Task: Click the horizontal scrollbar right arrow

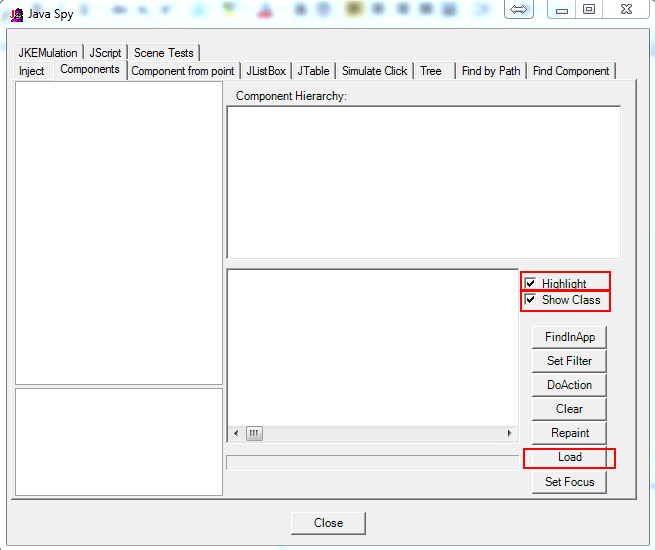Action: tap(509, 434)
